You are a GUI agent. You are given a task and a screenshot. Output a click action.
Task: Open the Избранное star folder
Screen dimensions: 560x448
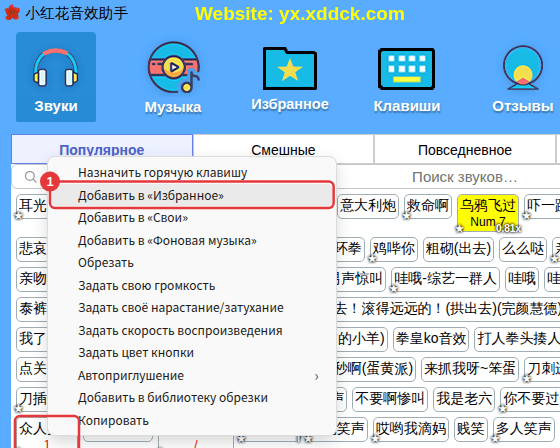pos(290,79)
